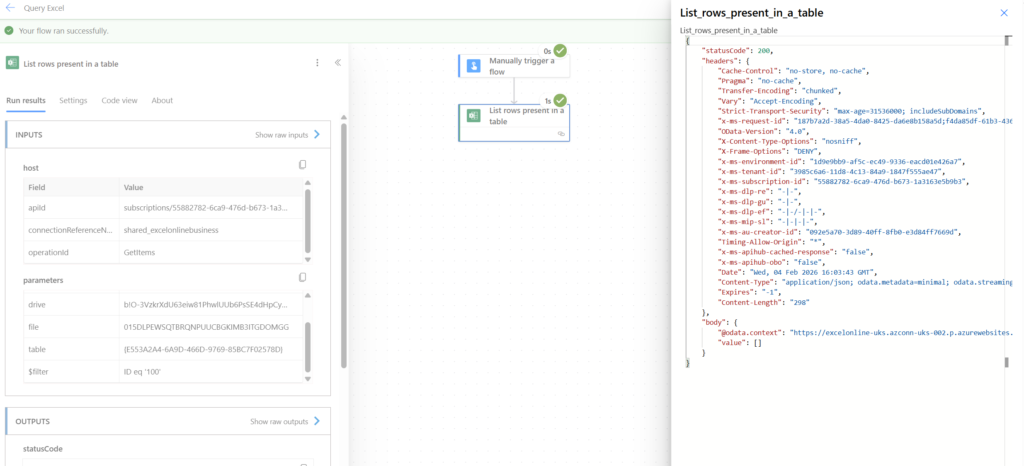This screenshot has height=466, width=1024.
Task: Open the Code view tab
Action: [x=120, y=101]
